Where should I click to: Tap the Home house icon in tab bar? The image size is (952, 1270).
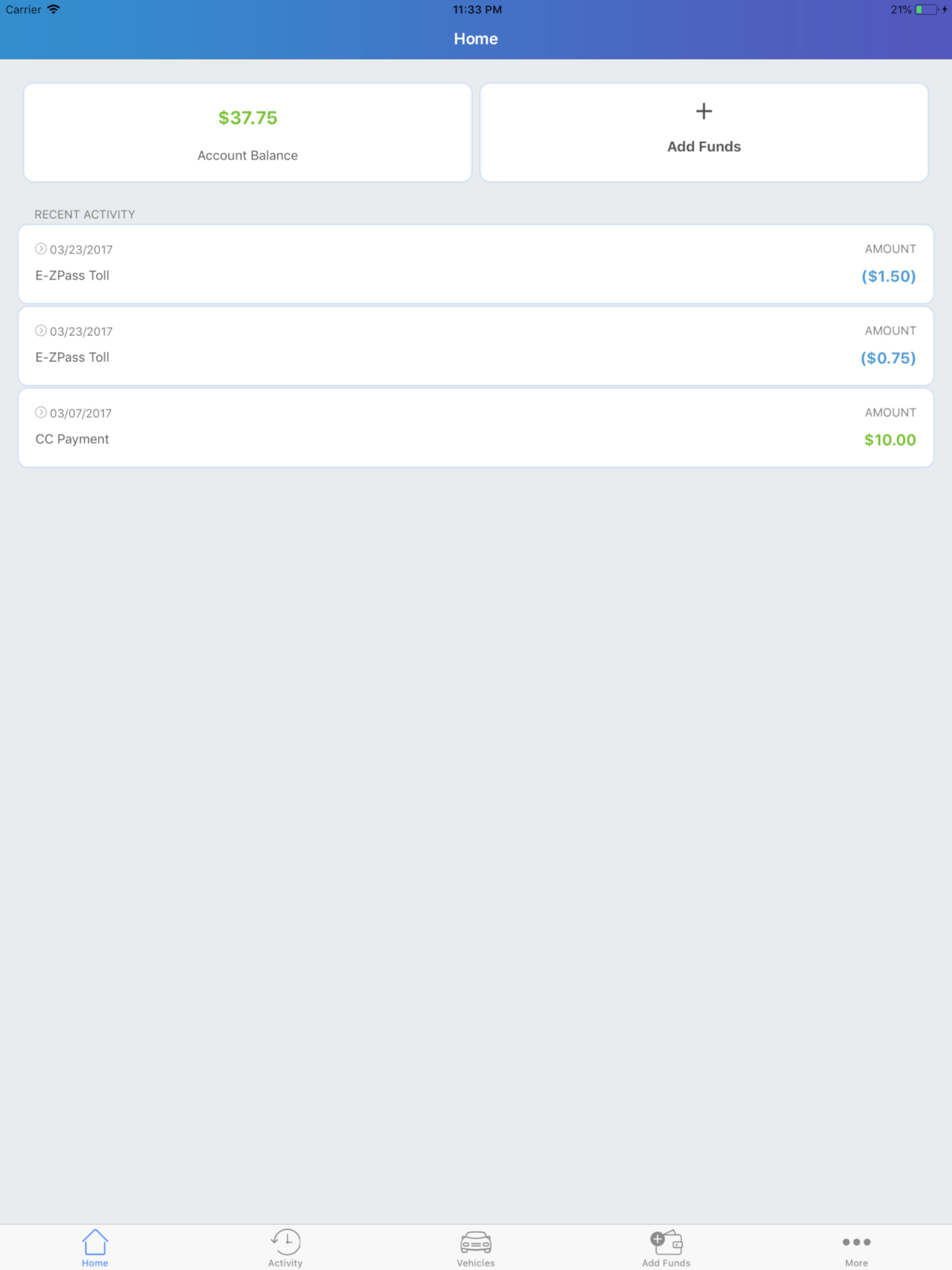(95, 1242)
